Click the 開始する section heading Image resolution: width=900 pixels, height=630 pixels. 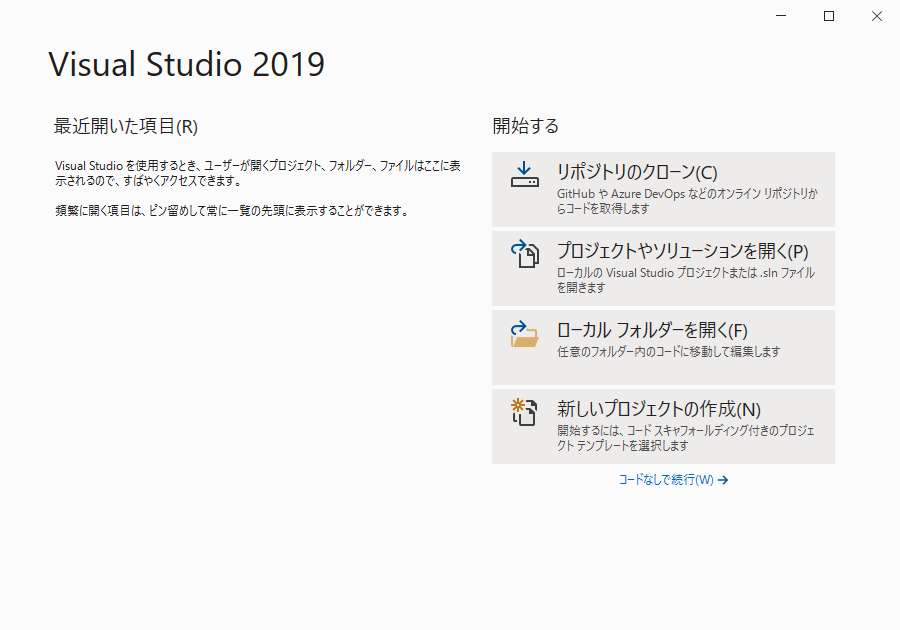click(526, 126)
